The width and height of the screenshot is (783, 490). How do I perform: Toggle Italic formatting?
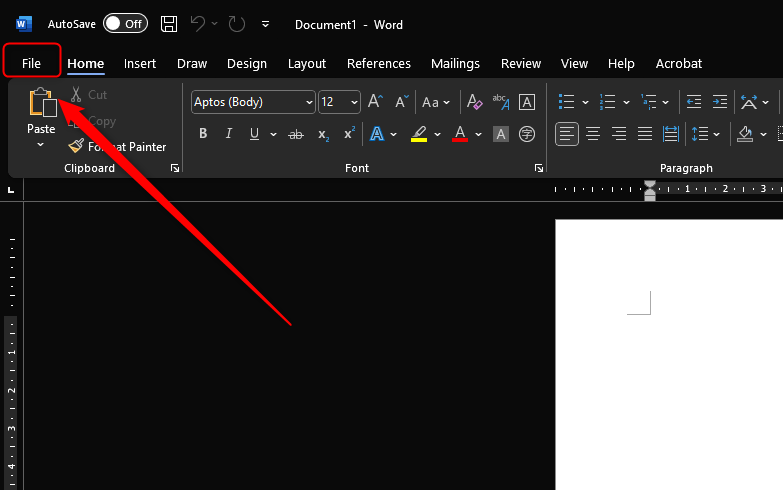click(x=229, y=134)
